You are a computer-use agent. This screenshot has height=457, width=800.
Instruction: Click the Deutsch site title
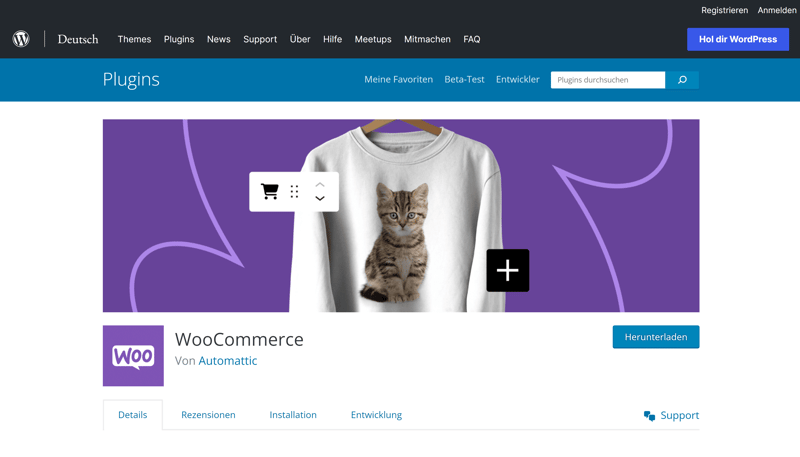pyautogui.click(x=78, y=39)
